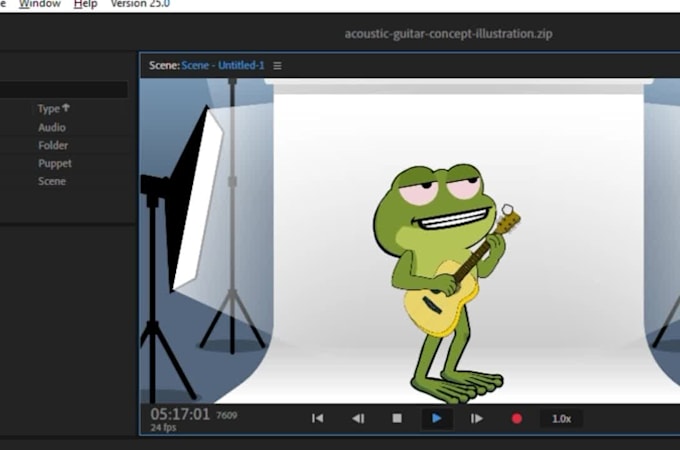Step back one frame

(358, 418)
